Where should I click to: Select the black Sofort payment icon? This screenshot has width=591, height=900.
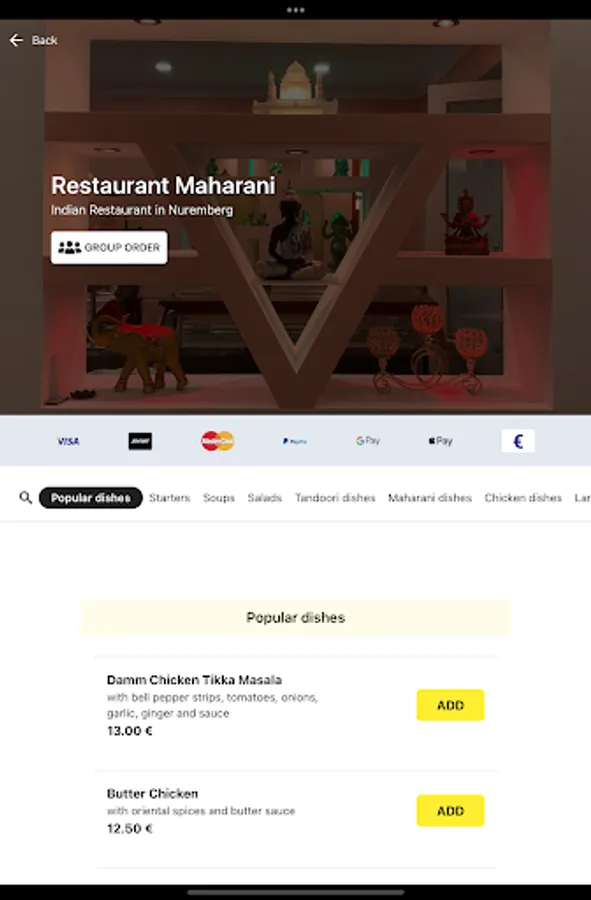tap(140, 441)
